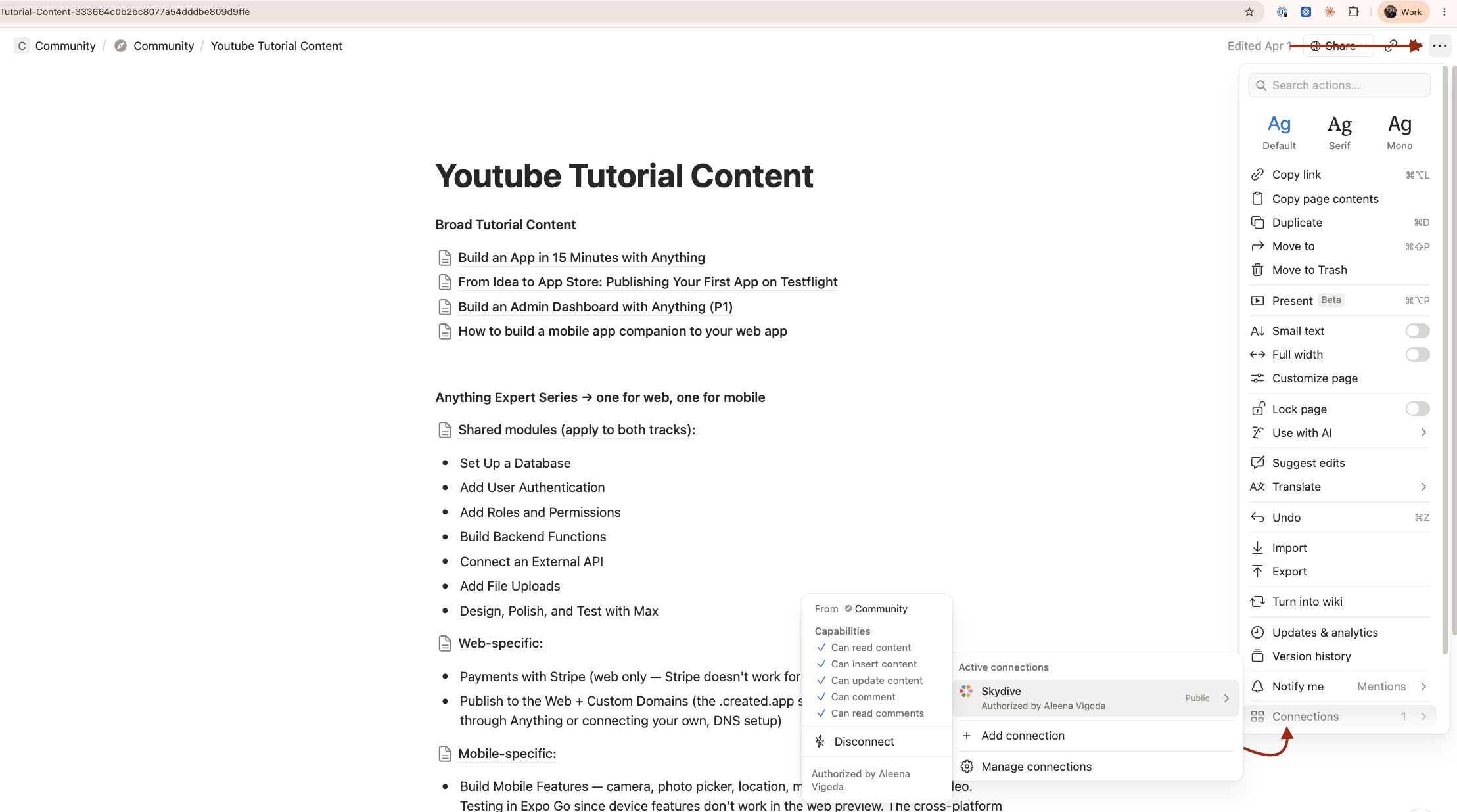Expand the Translate submenu arrow
Viewport: 1457px width, 812px height.
point(1423,487)
